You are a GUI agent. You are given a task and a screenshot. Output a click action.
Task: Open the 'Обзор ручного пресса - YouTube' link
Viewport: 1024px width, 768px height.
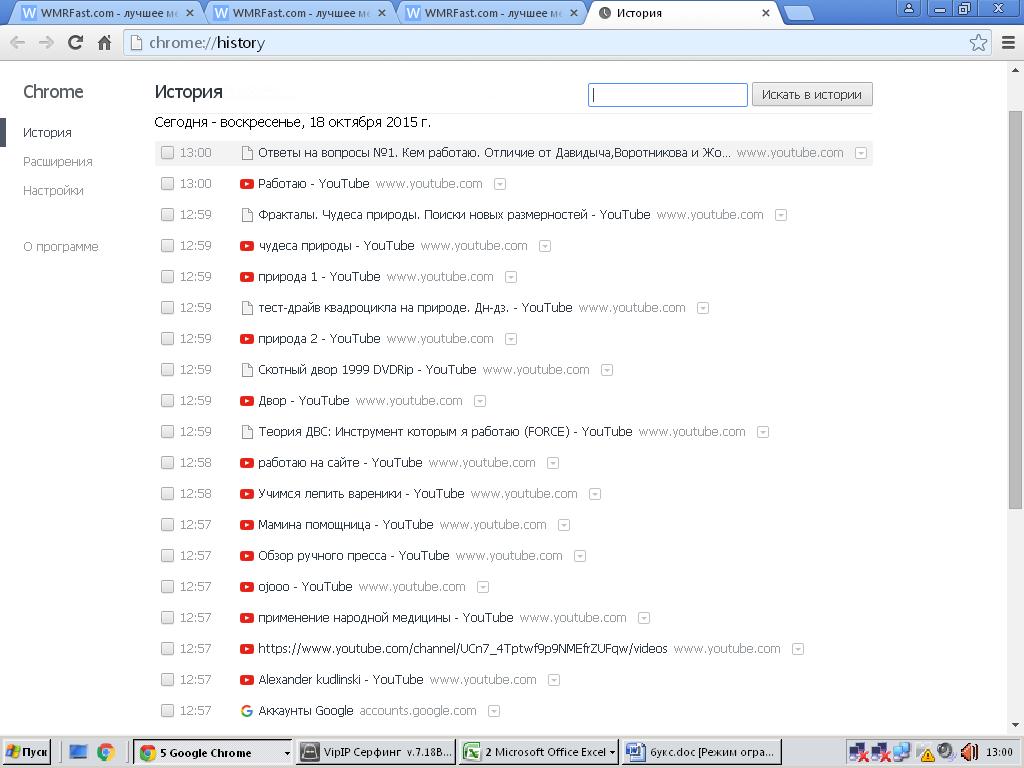point(353,556)
